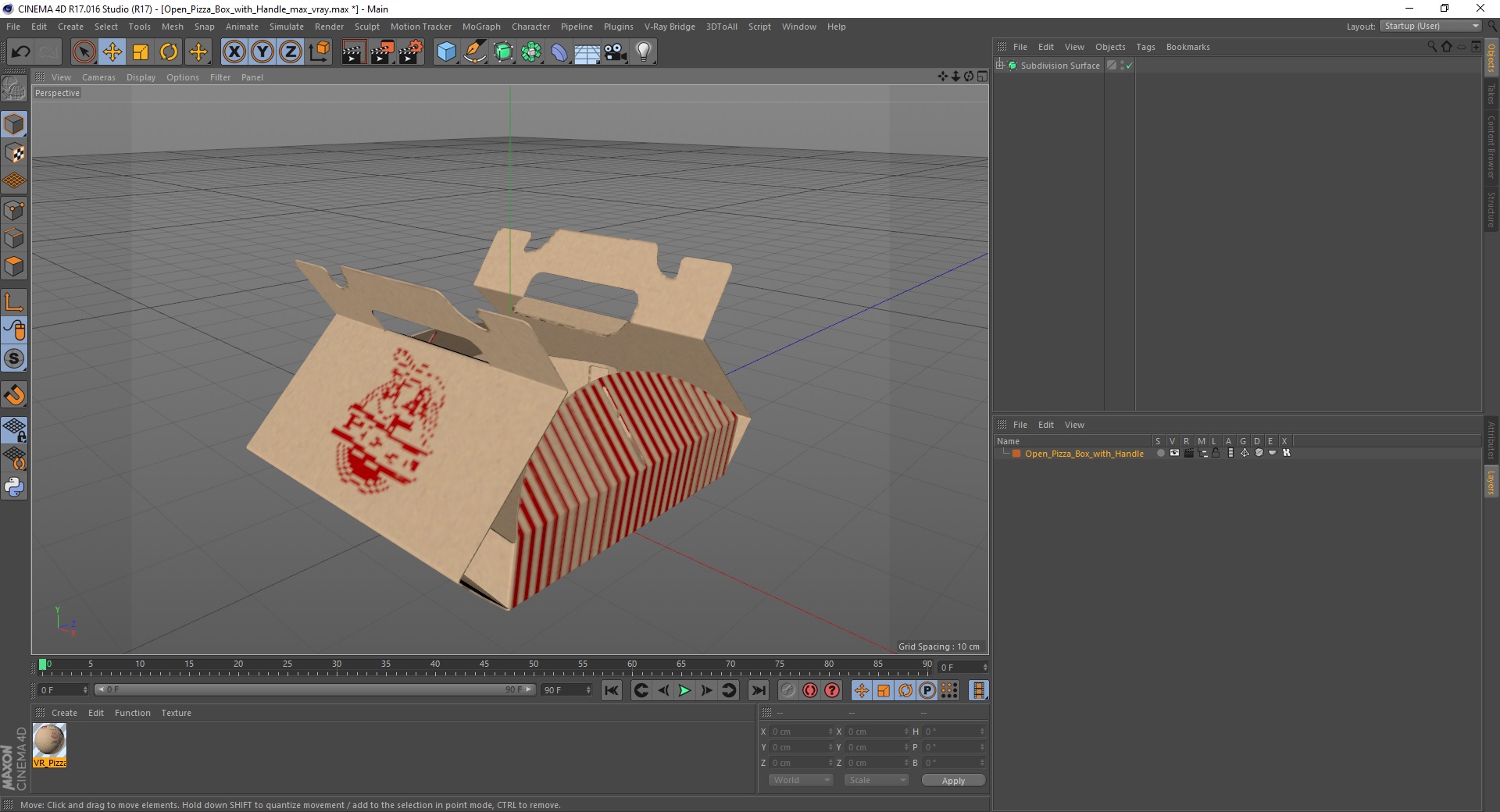The height and width of the screenshot is (812, 1500).
Task: Switch to Edges mode
Action: (14, 238)
